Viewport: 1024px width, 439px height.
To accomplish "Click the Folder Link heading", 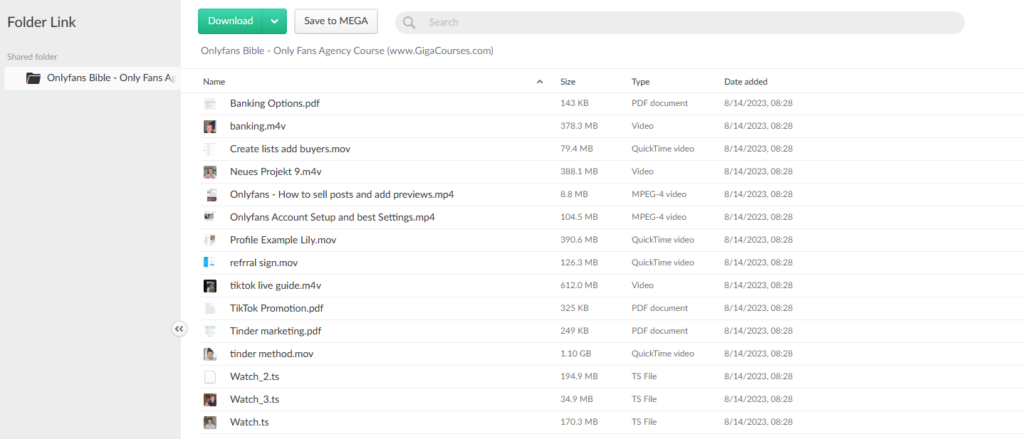I will (42, 22).
